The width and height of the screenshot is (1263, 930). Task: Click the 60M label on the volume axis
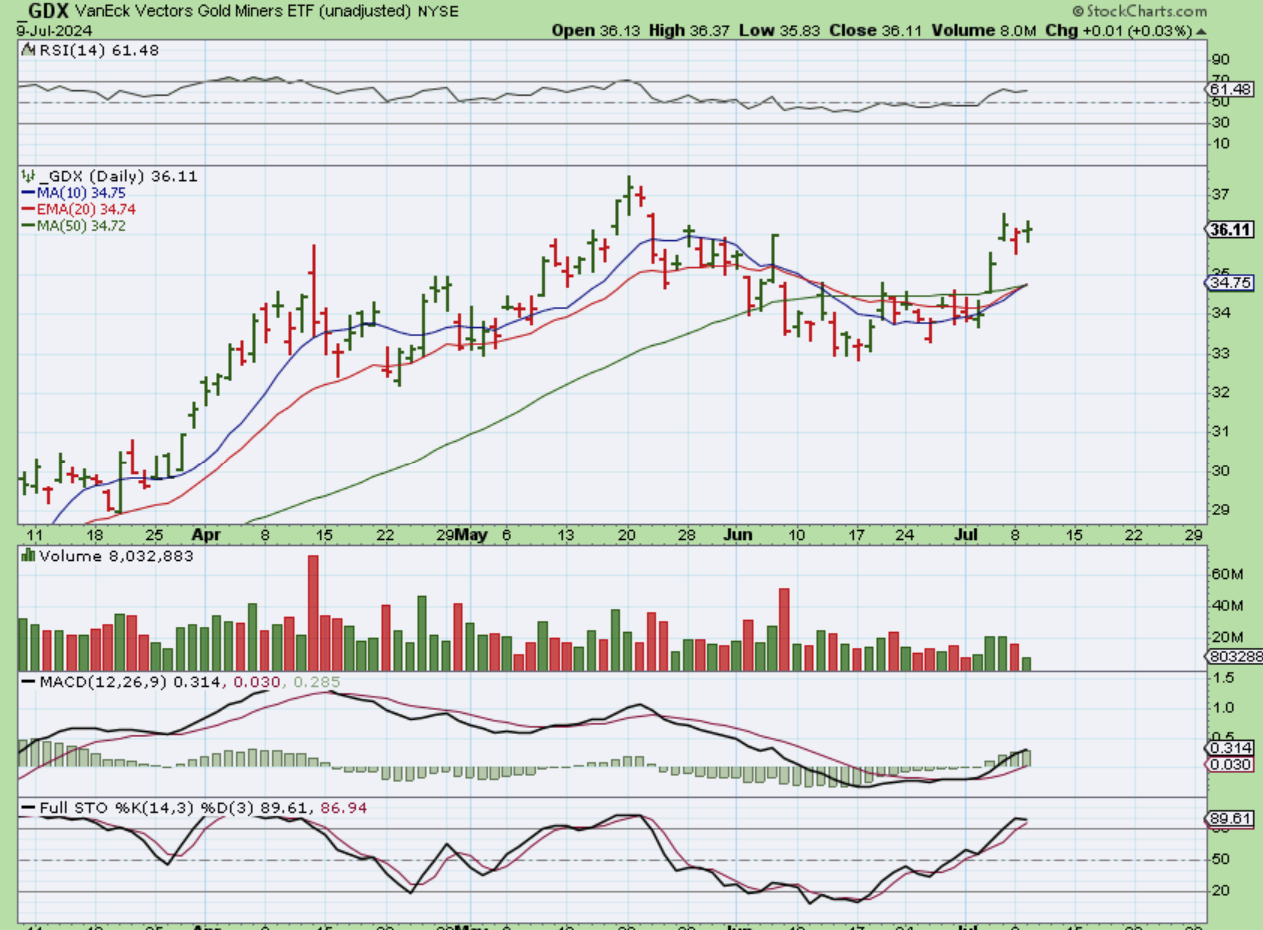[x=1226, y=574]
